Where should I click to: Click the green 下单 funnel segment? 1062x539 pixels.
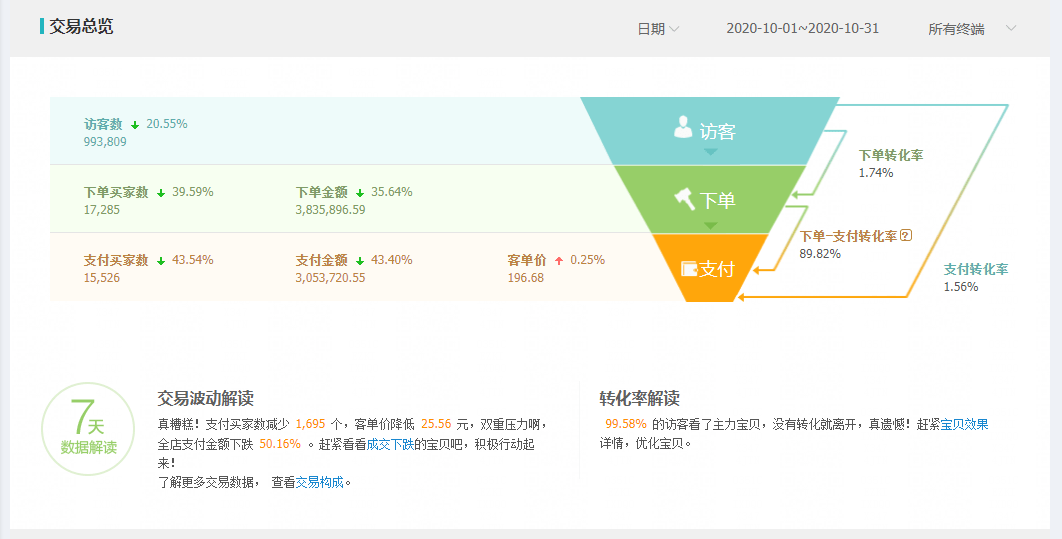(x=710, y=200)
